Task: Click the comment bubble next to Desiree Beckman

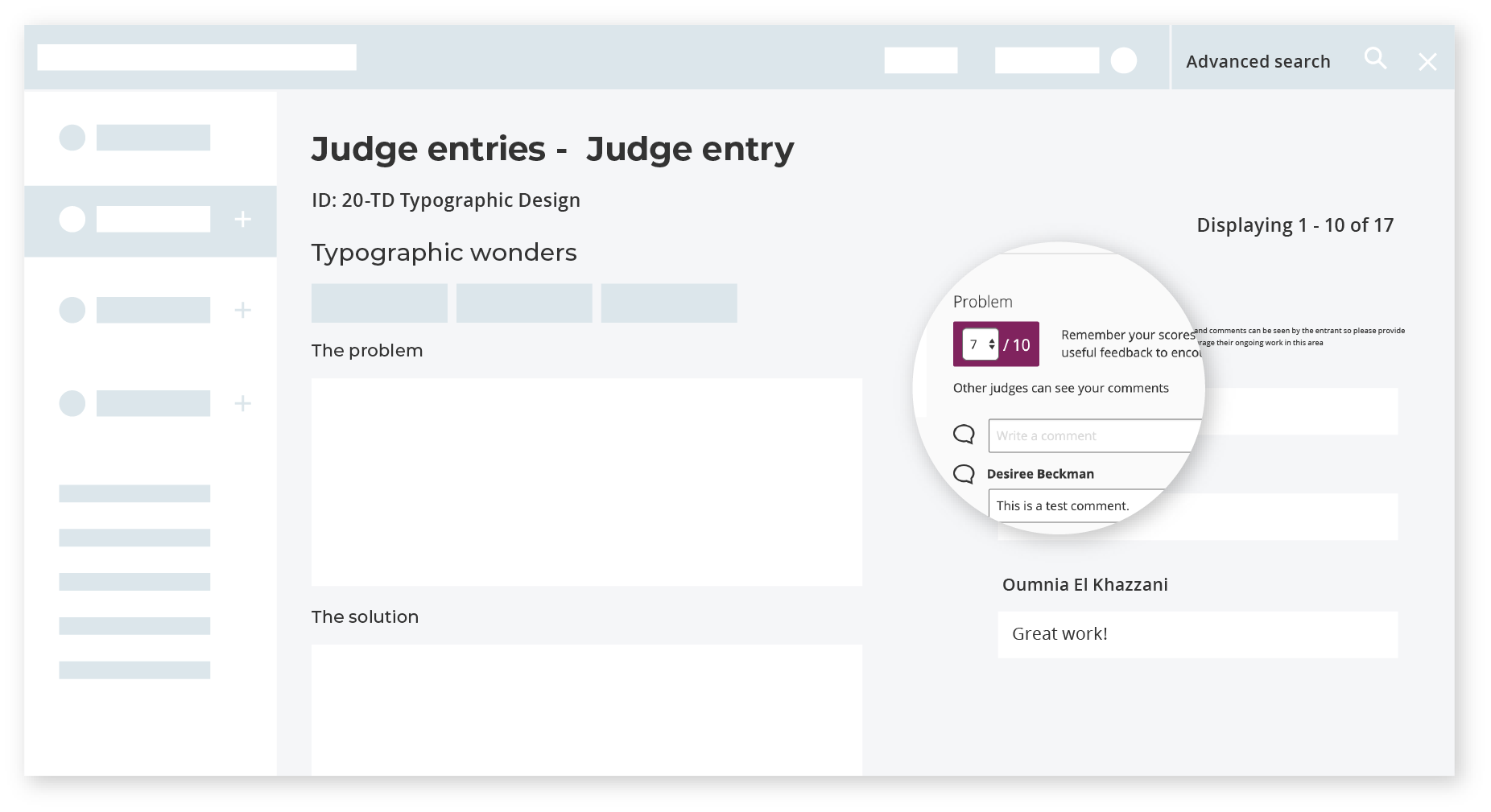Action: [964, 473]
